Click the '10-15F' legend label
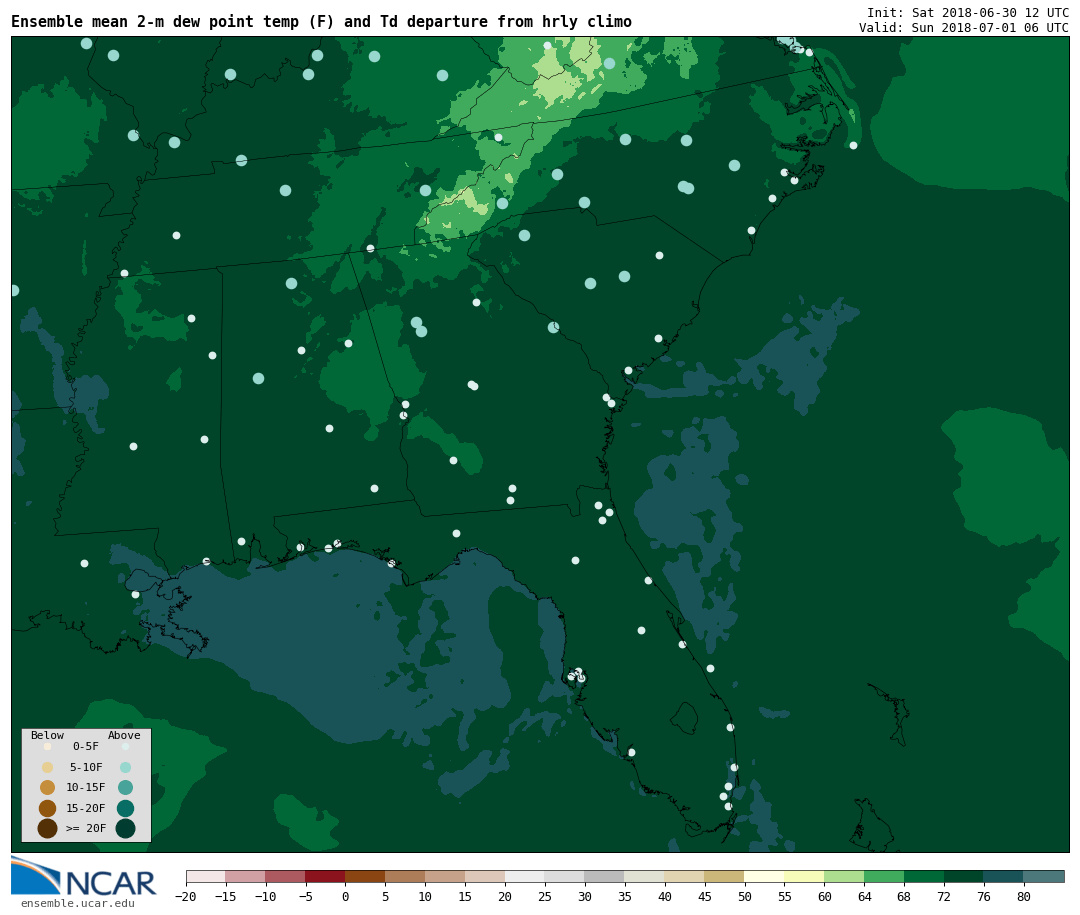 pyautogui.click(x=86, y=788)
